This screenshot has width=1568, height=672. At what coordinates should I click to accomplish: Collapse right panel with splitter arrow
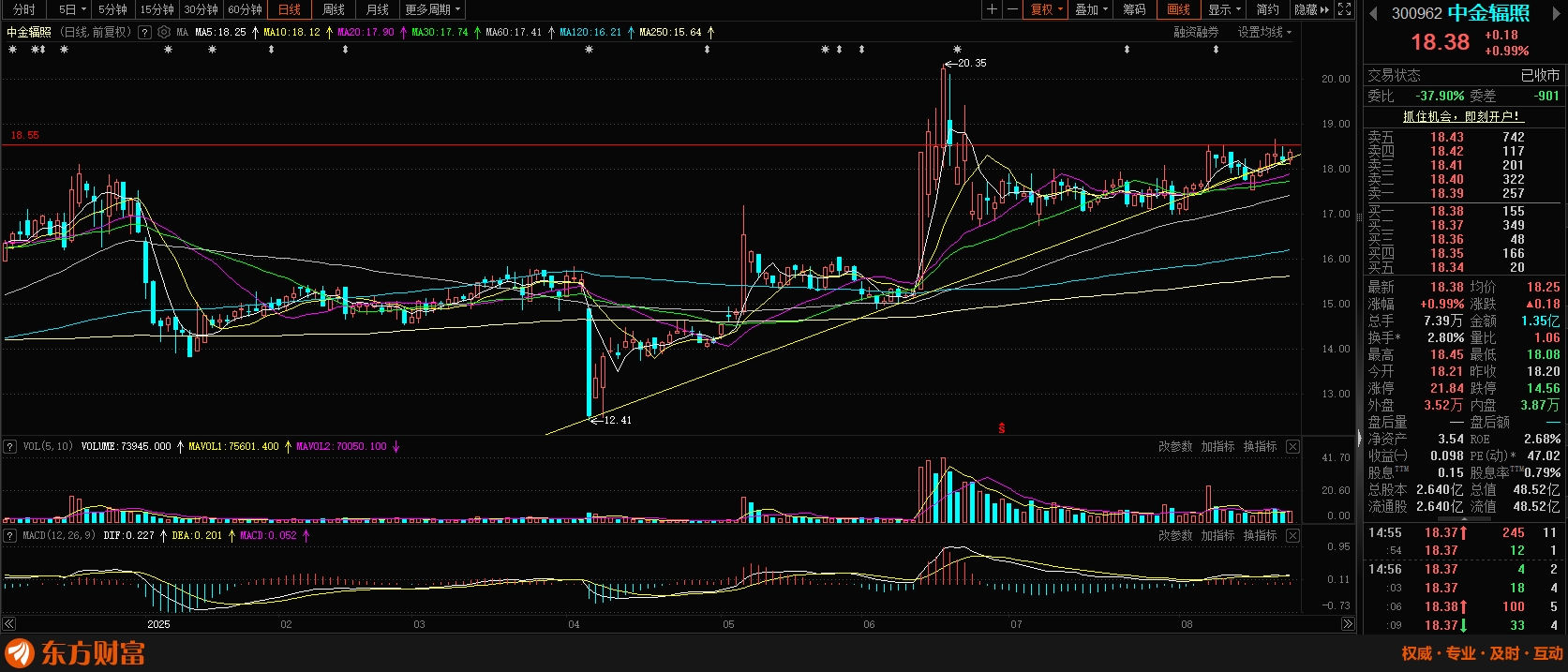(x=1359, y=437)
